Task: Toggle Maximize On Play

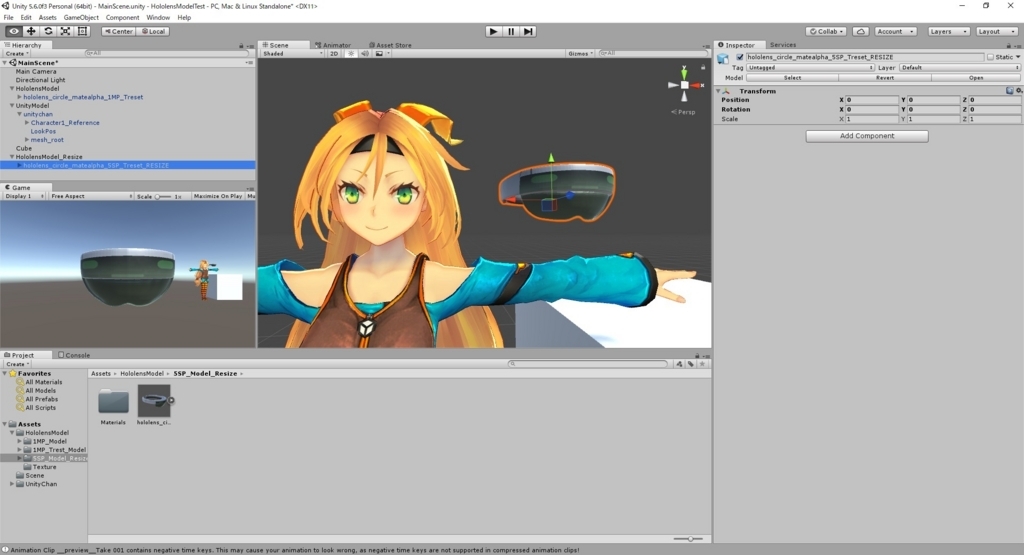Action: (217, 196)
